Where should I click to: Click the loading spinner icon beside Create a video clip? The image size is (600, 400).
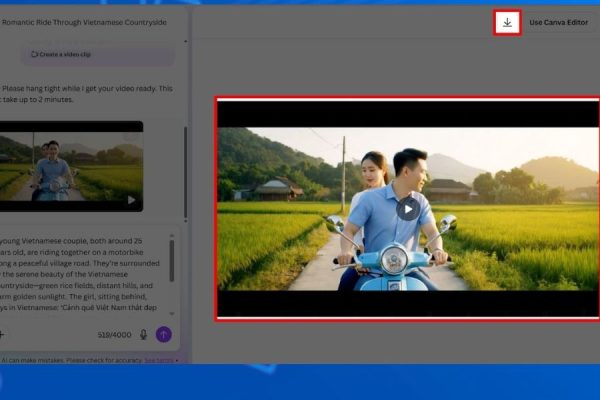tap(64, 53)
